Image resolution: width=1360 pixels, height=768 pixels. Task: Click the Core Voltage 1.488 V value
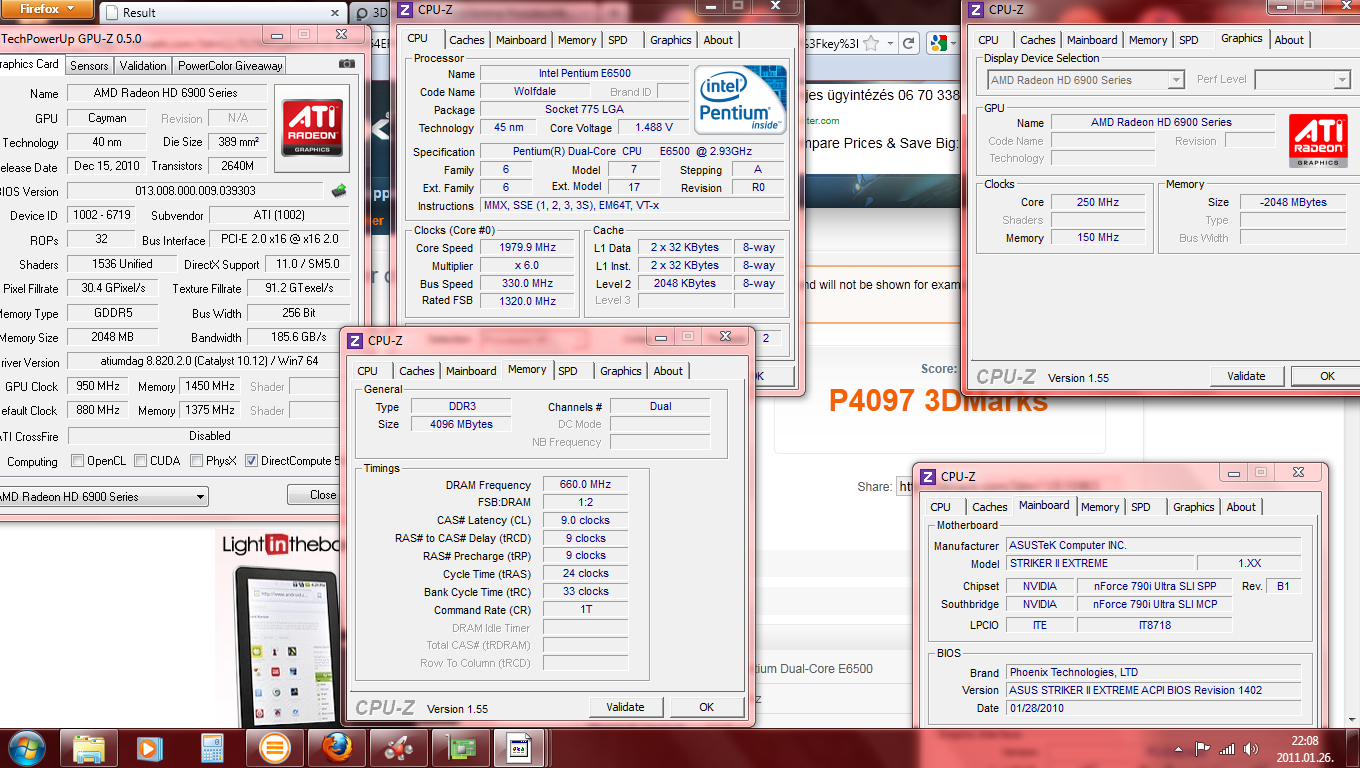(654, 128)
